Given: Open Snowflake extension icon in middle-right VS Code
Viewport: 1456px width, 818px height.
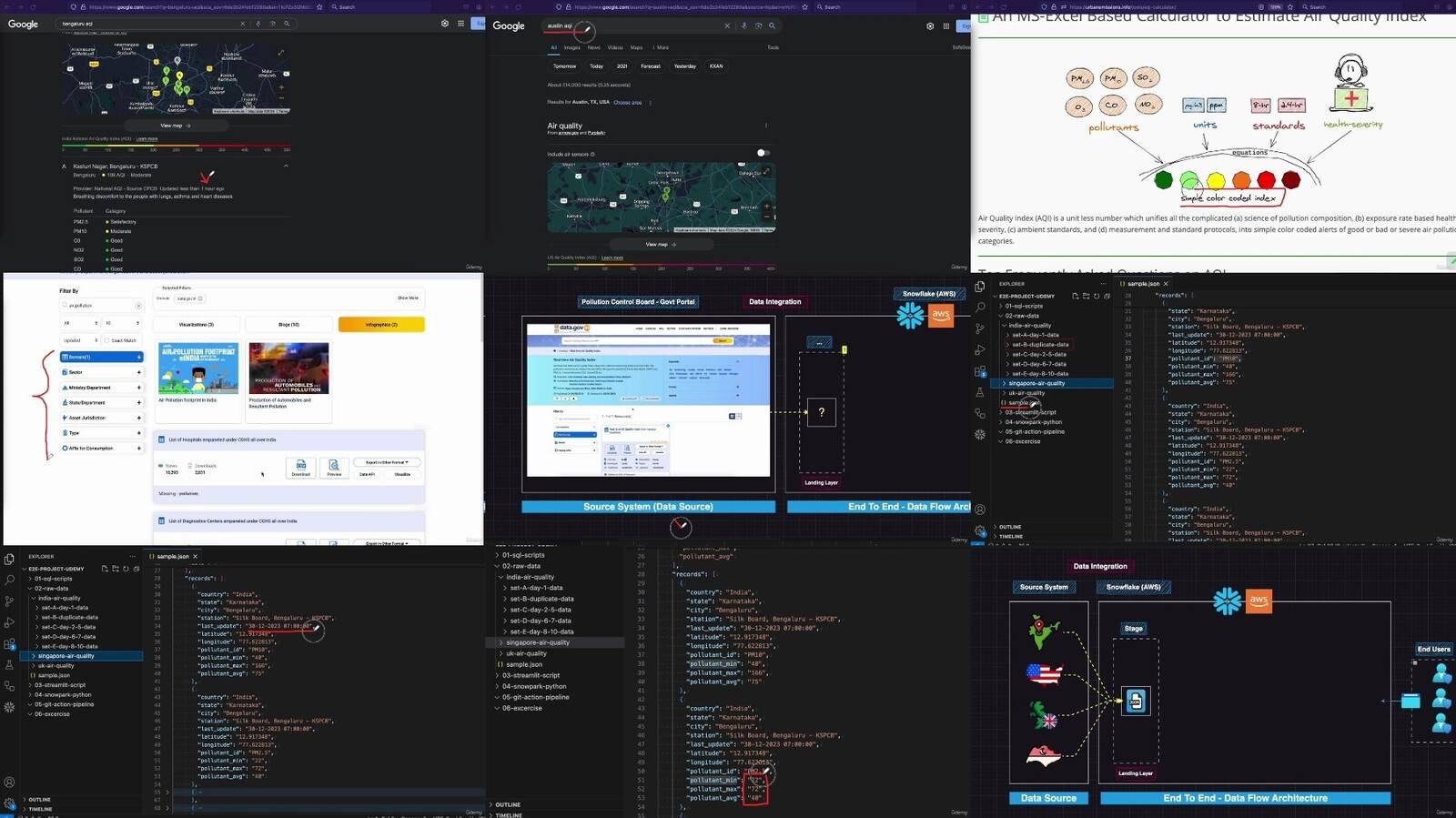Looking at the screenshot, I should point(979,434).
